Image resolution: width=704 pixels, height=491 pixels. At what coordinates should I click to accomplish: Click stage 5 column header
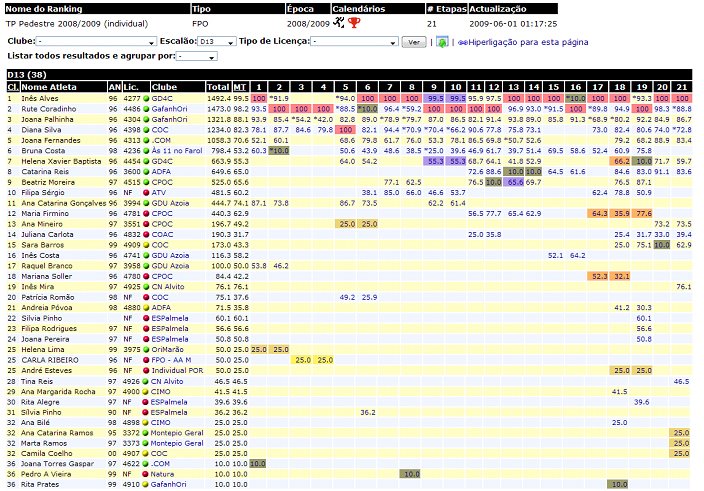(345, 87)
